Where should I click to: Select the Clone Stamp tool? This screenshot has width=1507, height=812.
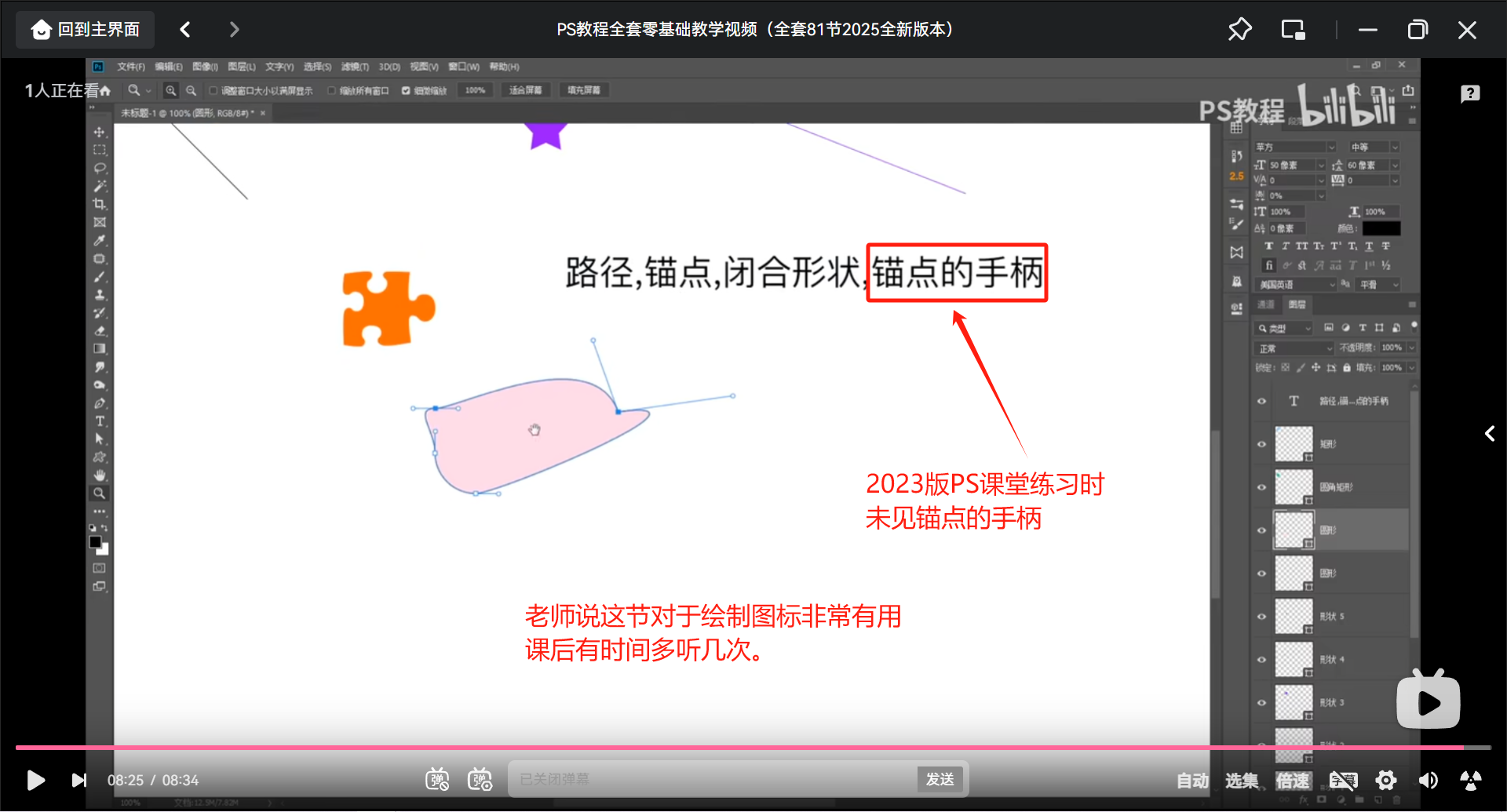(x=100, y=294)
